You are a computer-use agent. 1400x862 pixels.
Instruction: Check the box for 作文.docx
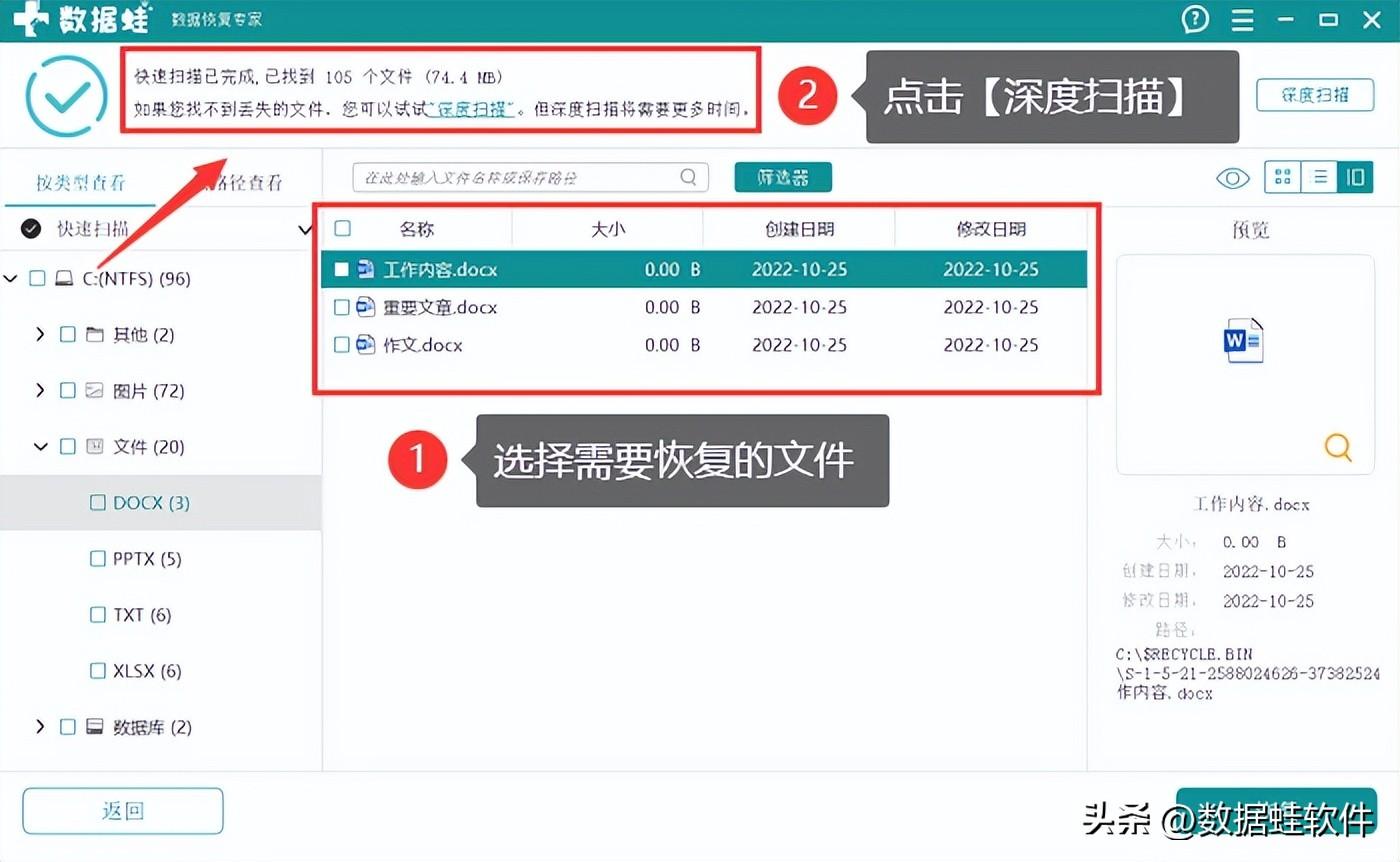click(342, 345)
